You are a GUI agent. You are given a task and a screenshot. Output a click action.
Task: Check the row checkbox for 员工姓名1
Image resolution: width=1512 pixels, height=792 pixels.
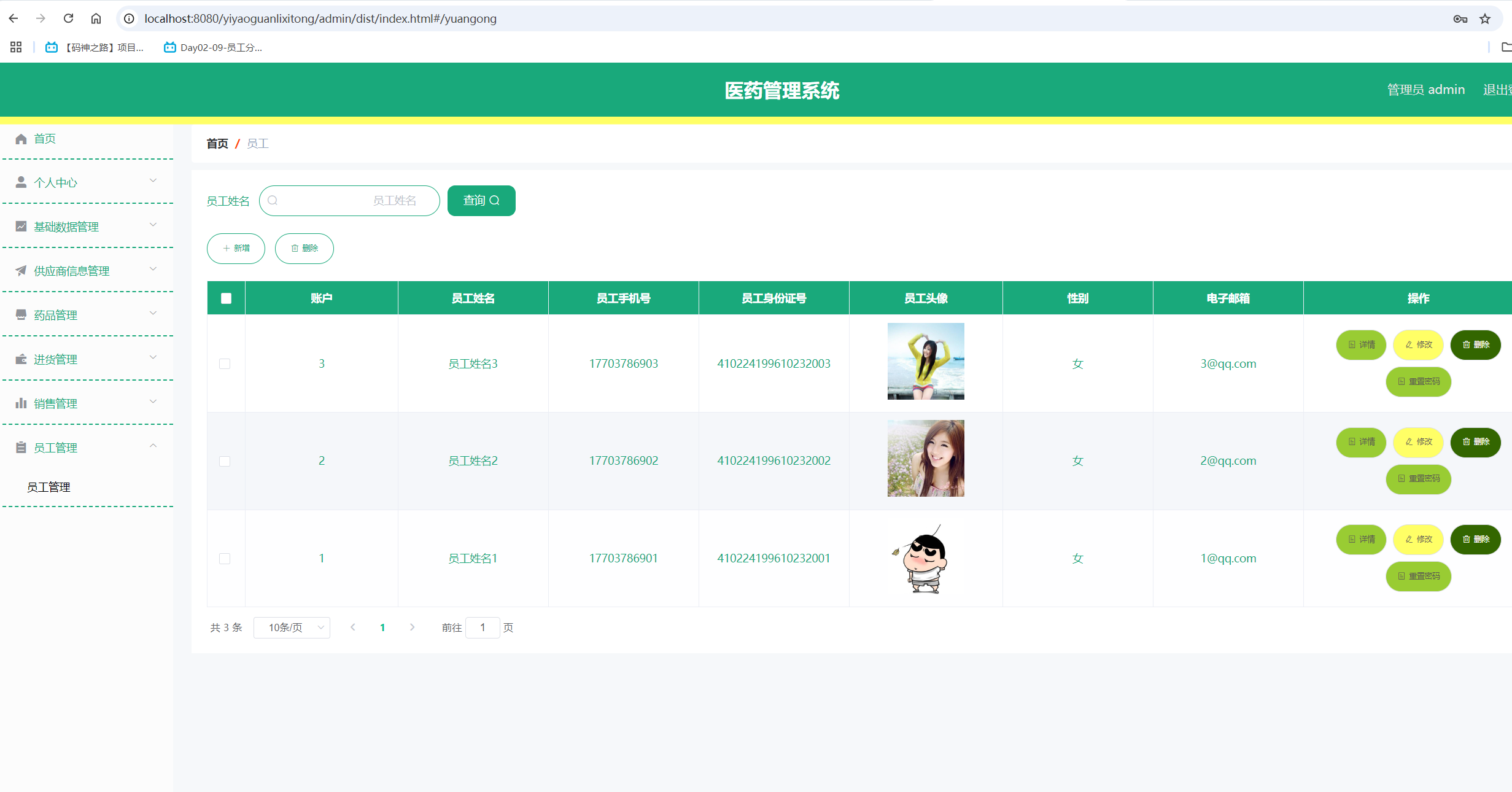point(225,558)
